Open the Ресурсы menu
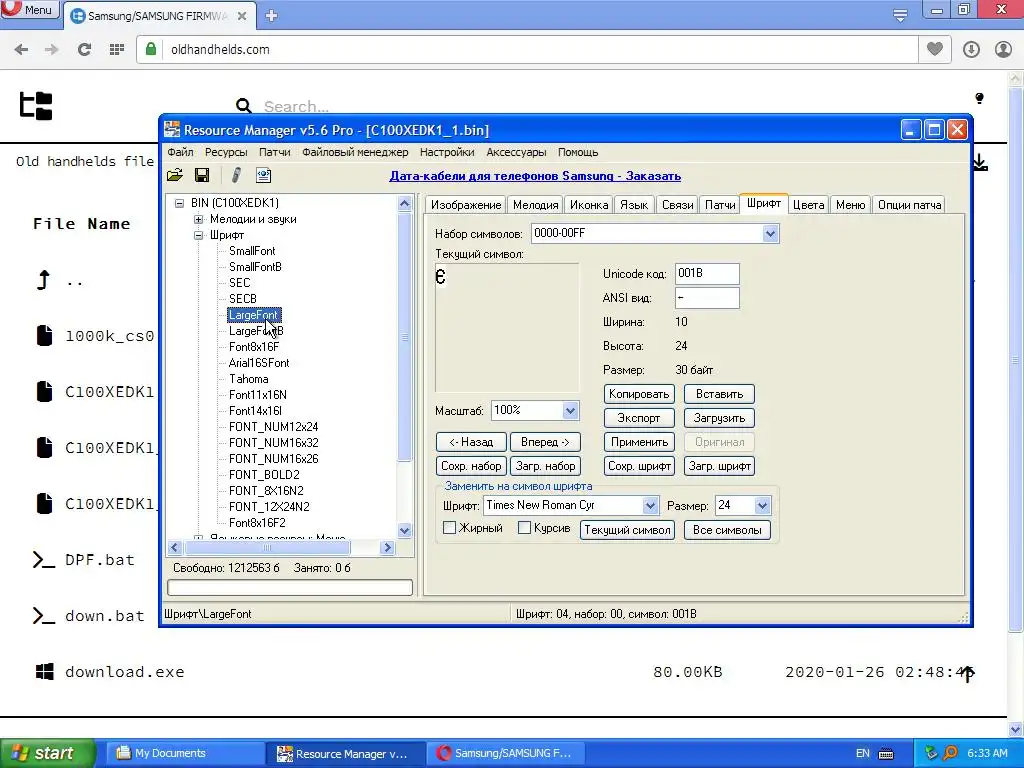This screenshot has width=1024, height=768. tap(226, 152)
